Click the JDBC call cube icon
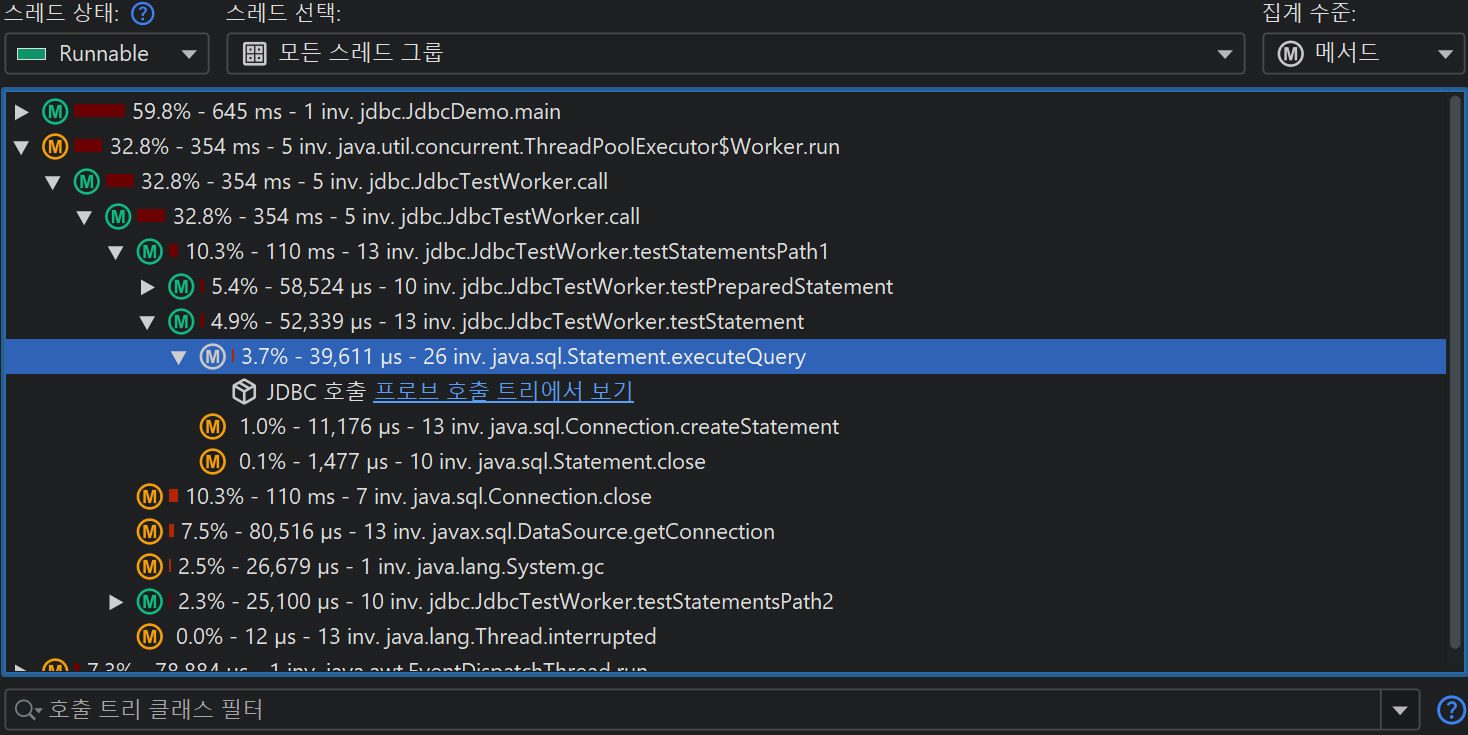Screen dimensions: 1468x735 tap(244, 392)
